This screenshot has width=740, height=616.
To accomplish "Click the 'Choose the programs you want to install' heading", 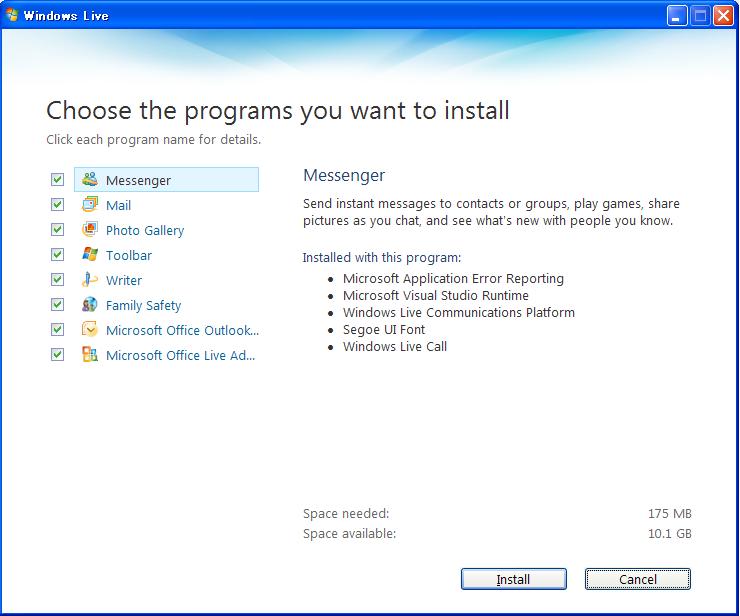I will pos(278,111).
